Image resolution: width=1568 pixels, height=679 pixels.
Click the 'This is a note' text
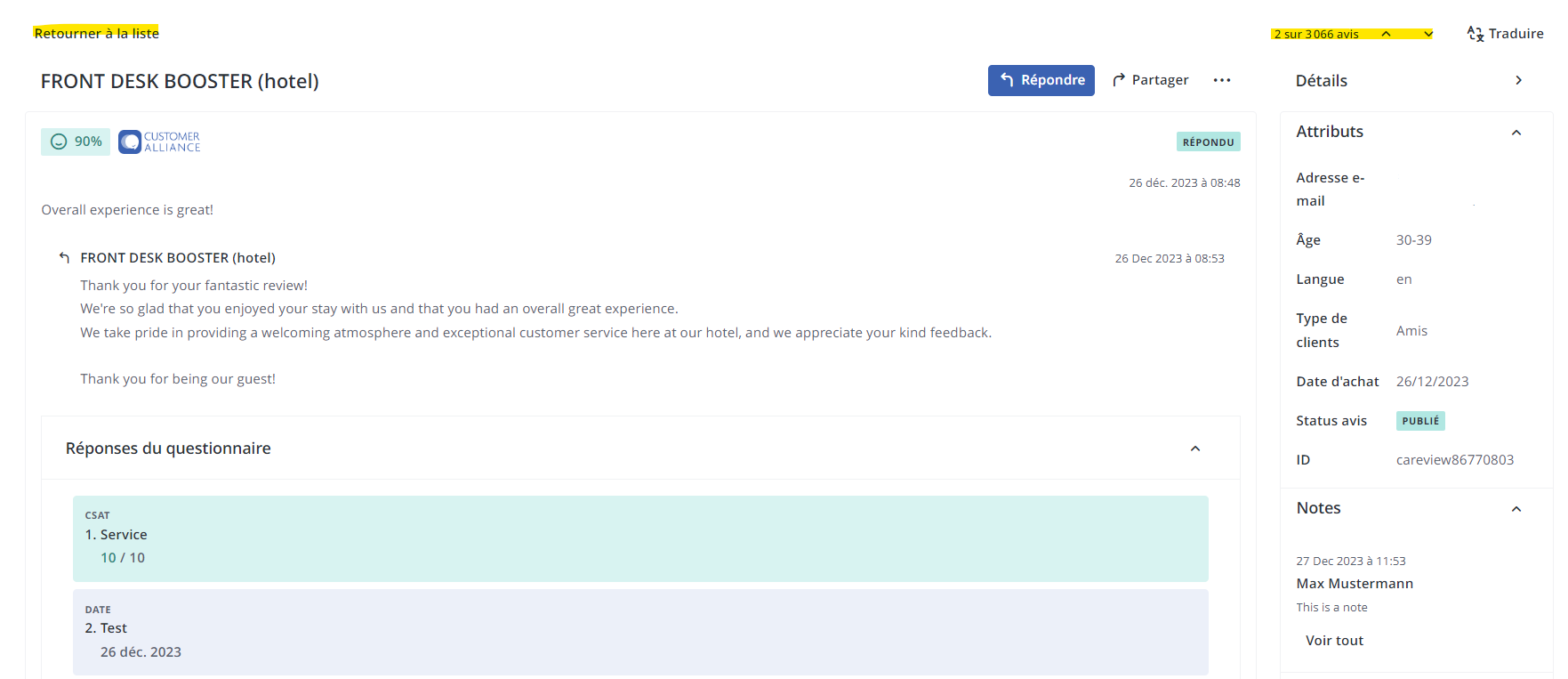click(x=1331, y=607)
